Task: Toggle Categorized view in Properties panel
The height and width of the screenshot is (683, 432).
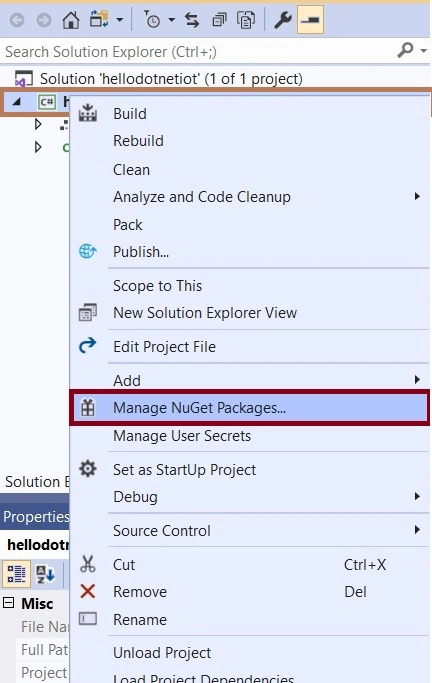Action: 17,574
